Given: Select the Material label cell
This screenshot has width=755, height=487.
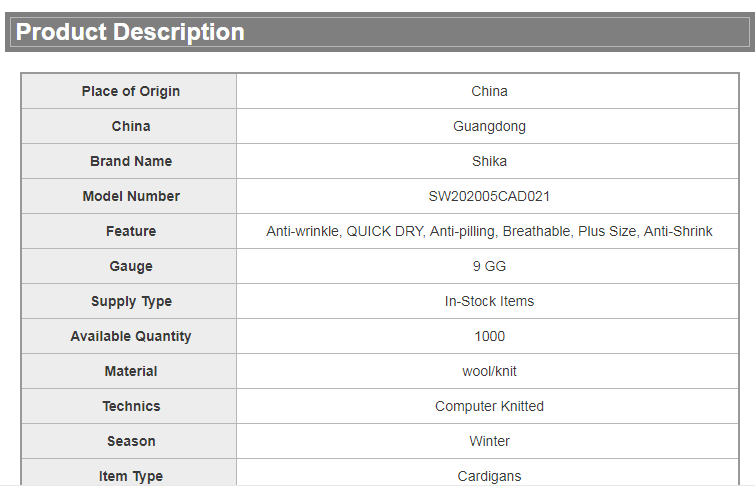Looking at the screenshot, I should [x=129, y=371].
